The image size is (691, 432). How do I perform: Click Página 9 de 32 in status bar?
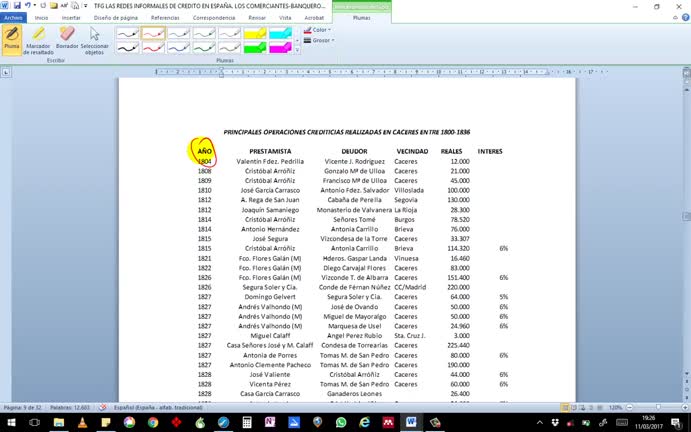click(x=22, y=408)
